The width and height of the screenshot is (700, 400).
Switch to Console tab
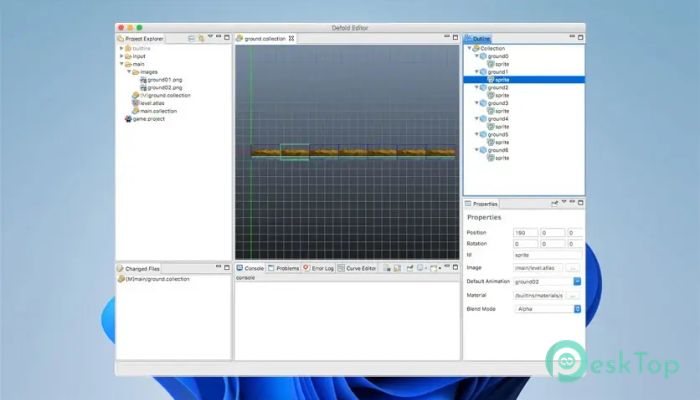point(250,268)
